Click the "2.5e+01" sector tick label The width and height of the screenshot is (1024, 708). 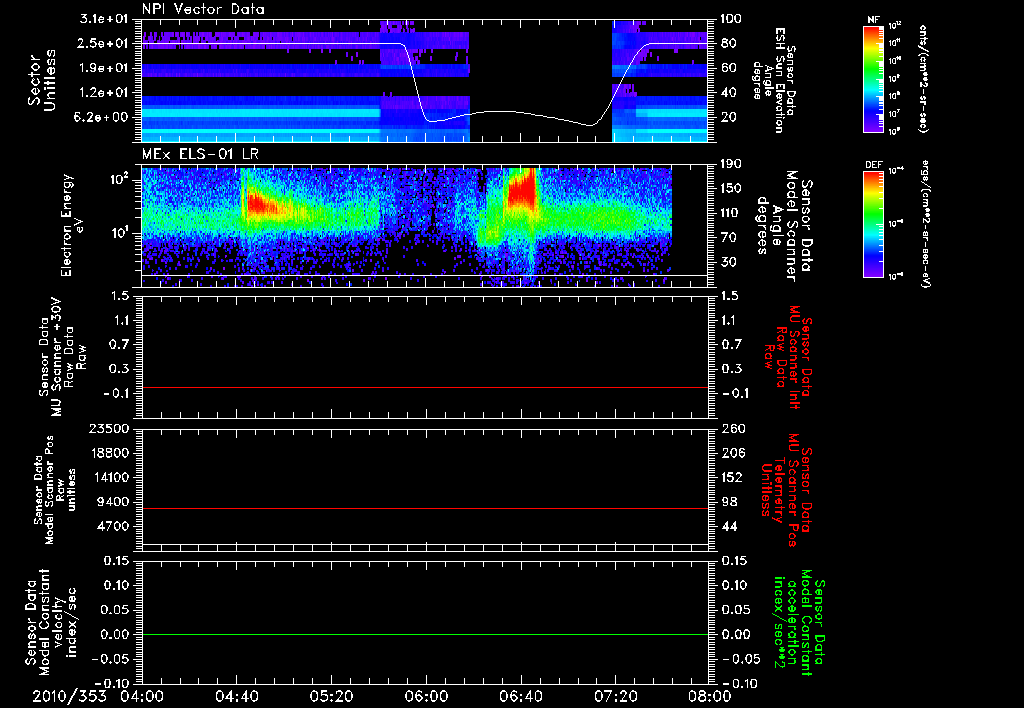104,43
